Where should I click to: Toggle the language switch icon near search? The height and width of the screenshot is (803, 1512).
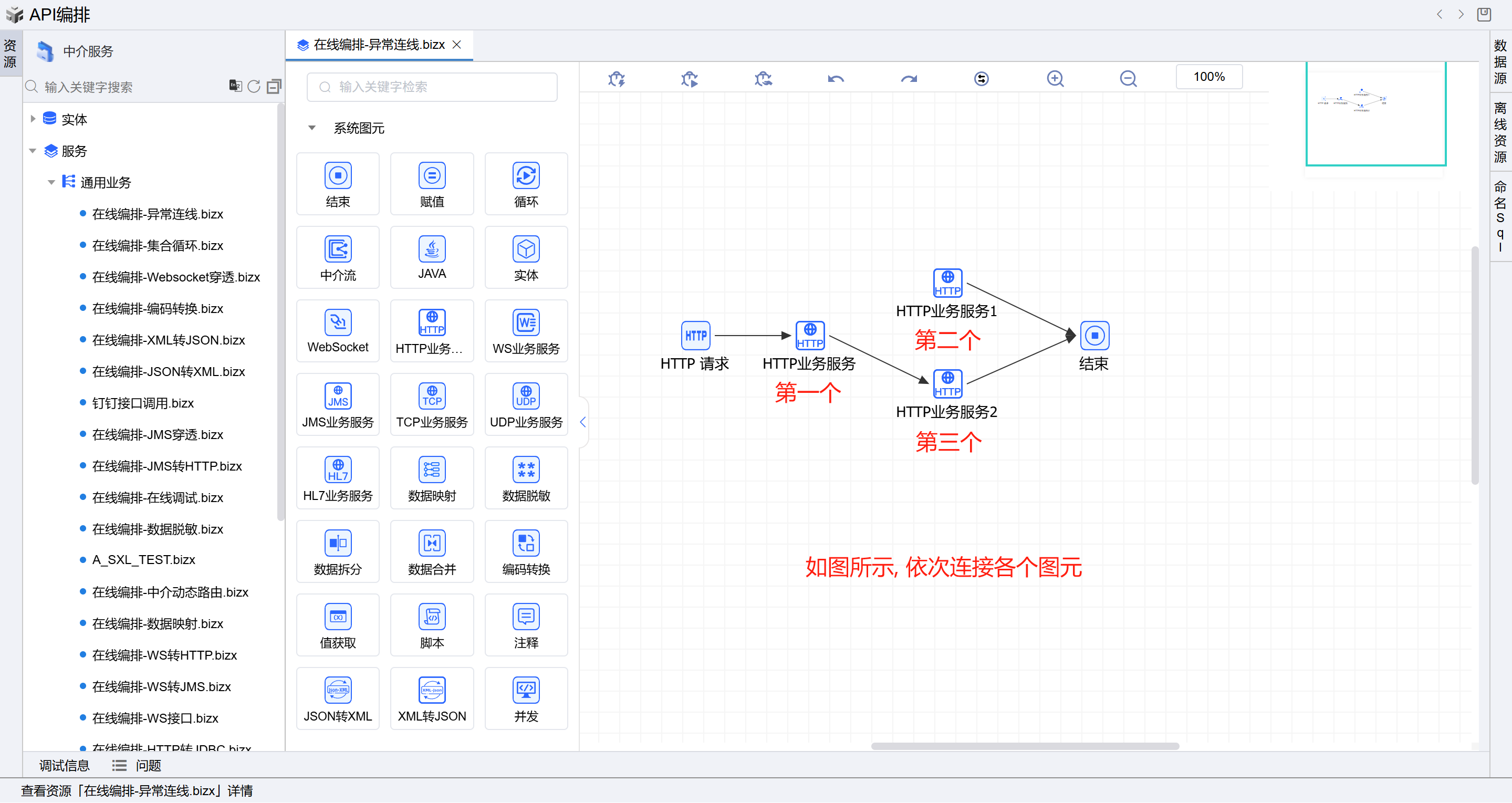point(235,86)
